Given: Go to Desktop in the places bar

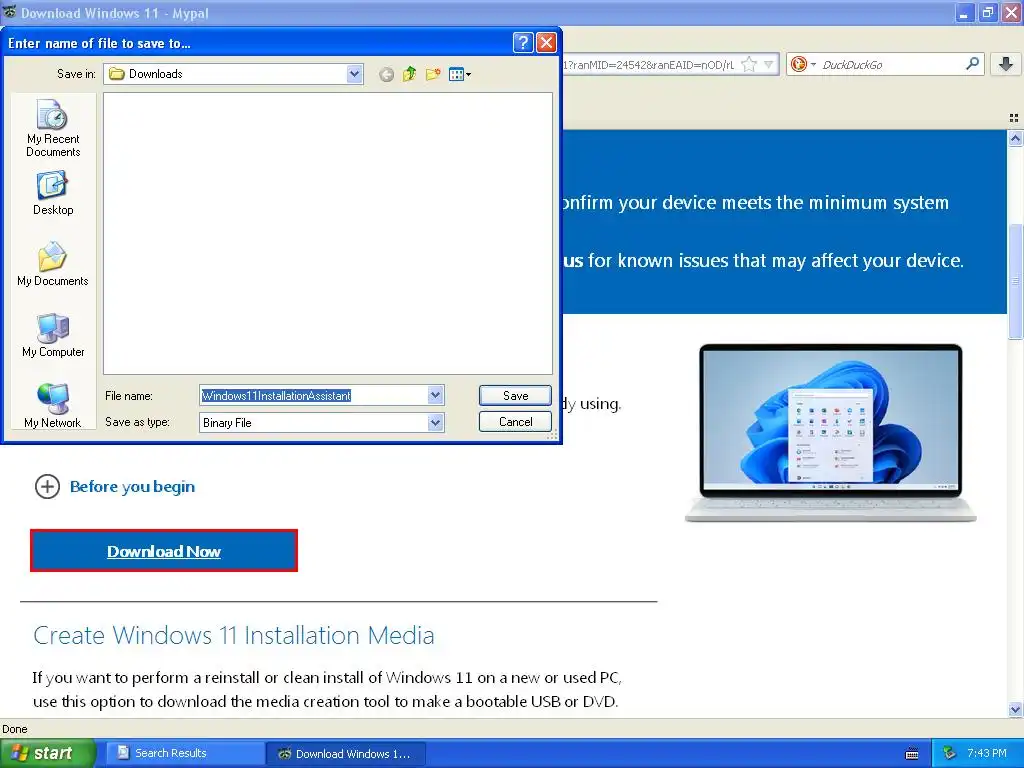Looking at the screenshot, I should pyautogui.click(x=53, y=193).
